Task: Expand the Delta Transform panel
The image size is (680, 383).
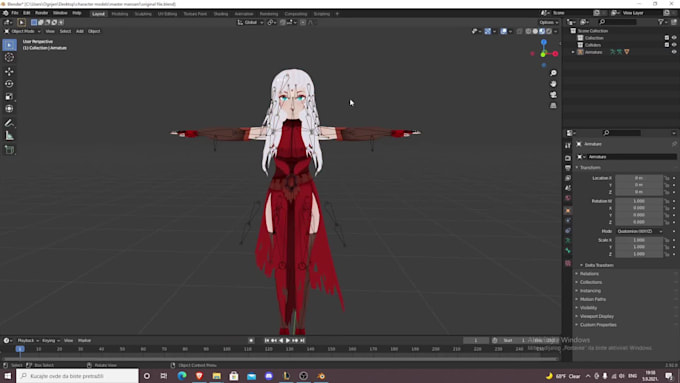Action: pos(598,265)
